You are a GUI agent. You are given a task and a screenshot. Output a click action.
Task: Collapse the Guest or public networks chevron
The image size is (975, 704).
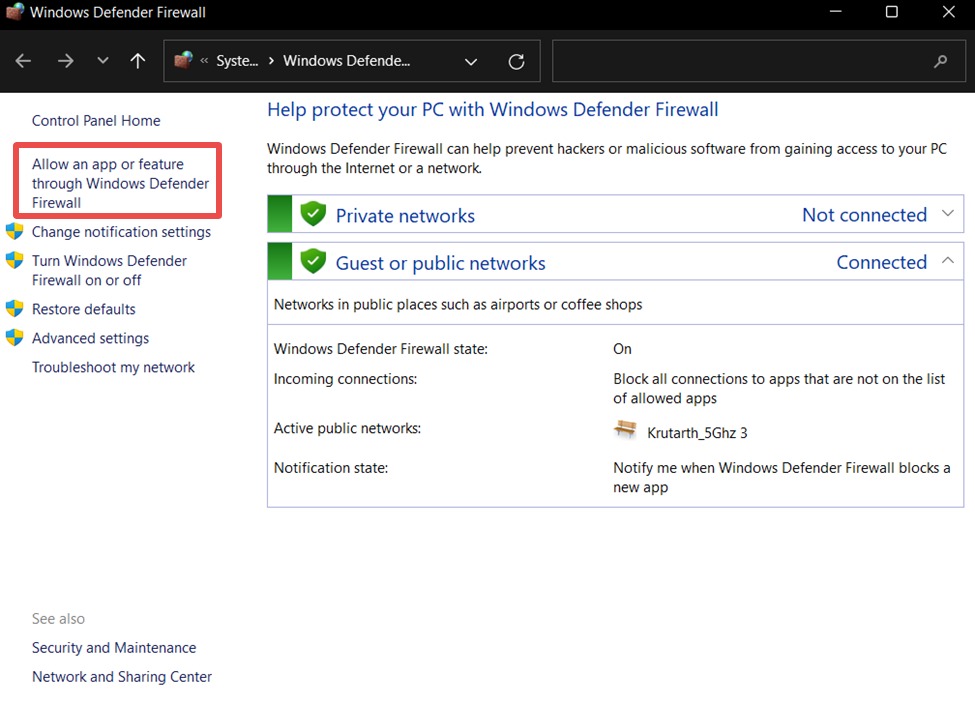[948, 261]
